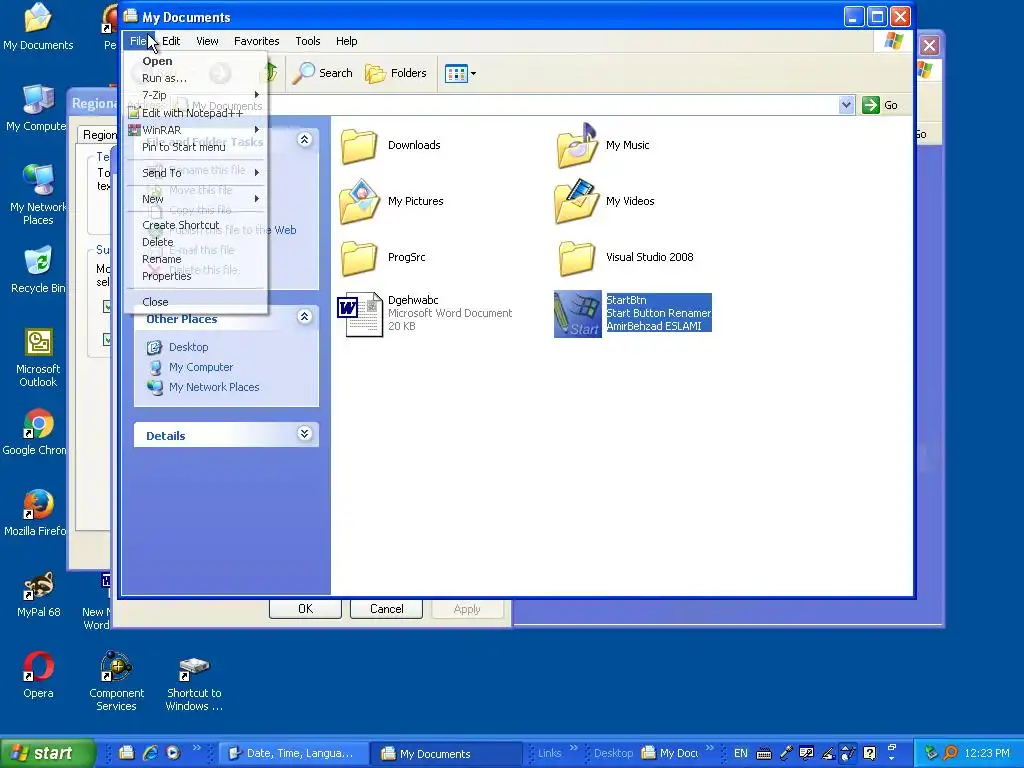
Task: Expand the Links toolbar chevron on taskbar
Action: [573, 748]
